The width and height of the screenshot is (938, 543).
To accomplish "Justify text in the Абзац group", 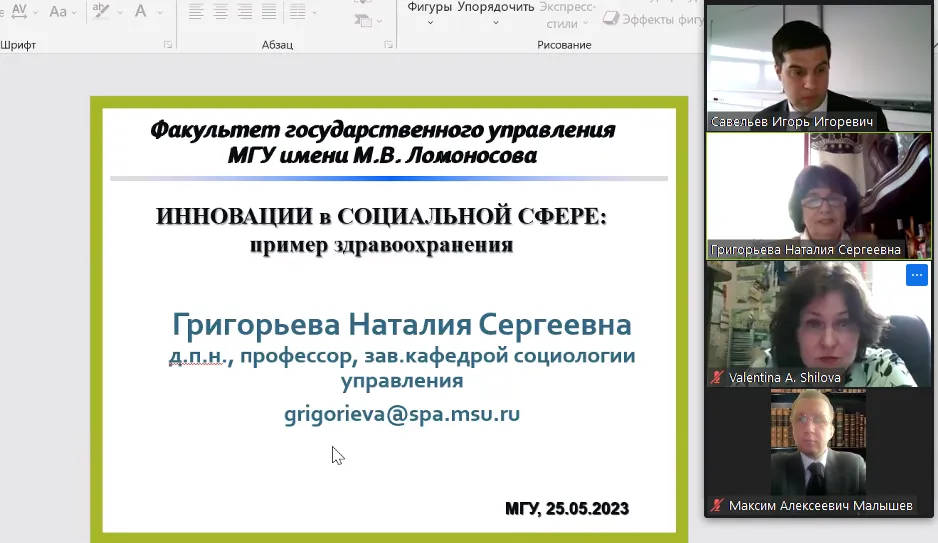I will [269, 11].
